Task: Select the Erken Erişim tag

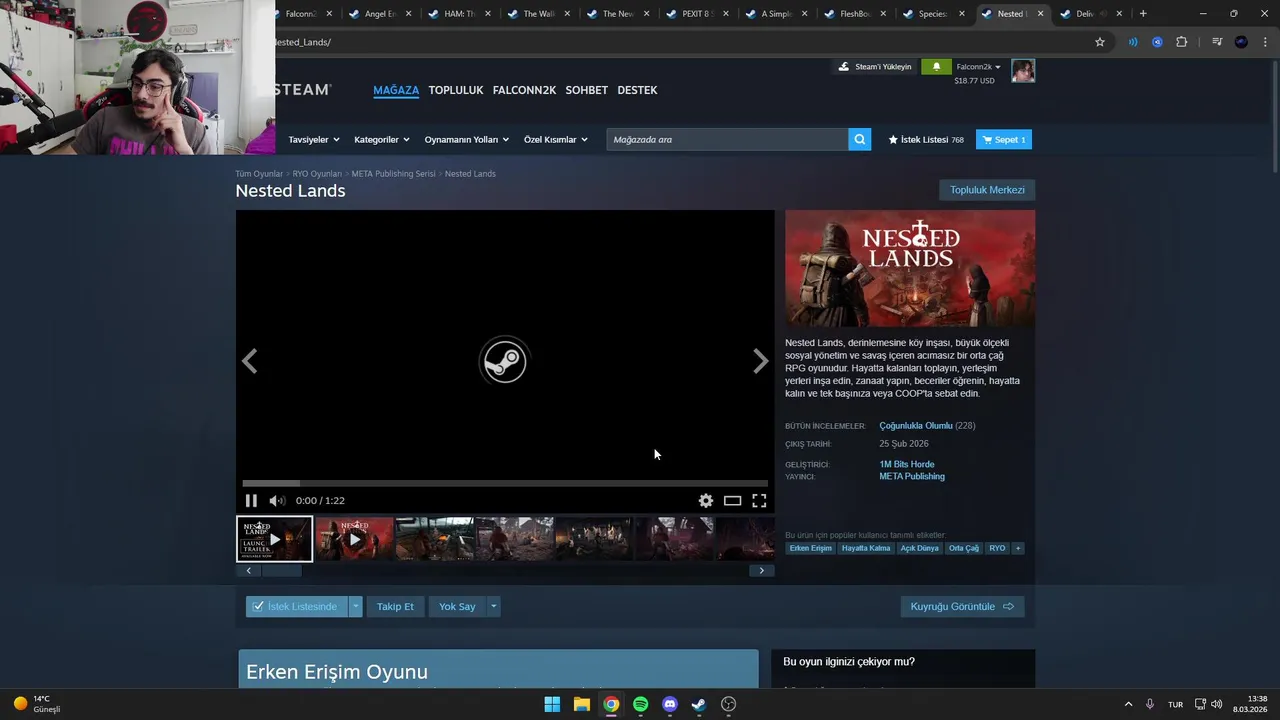Action: click(810, 548)
